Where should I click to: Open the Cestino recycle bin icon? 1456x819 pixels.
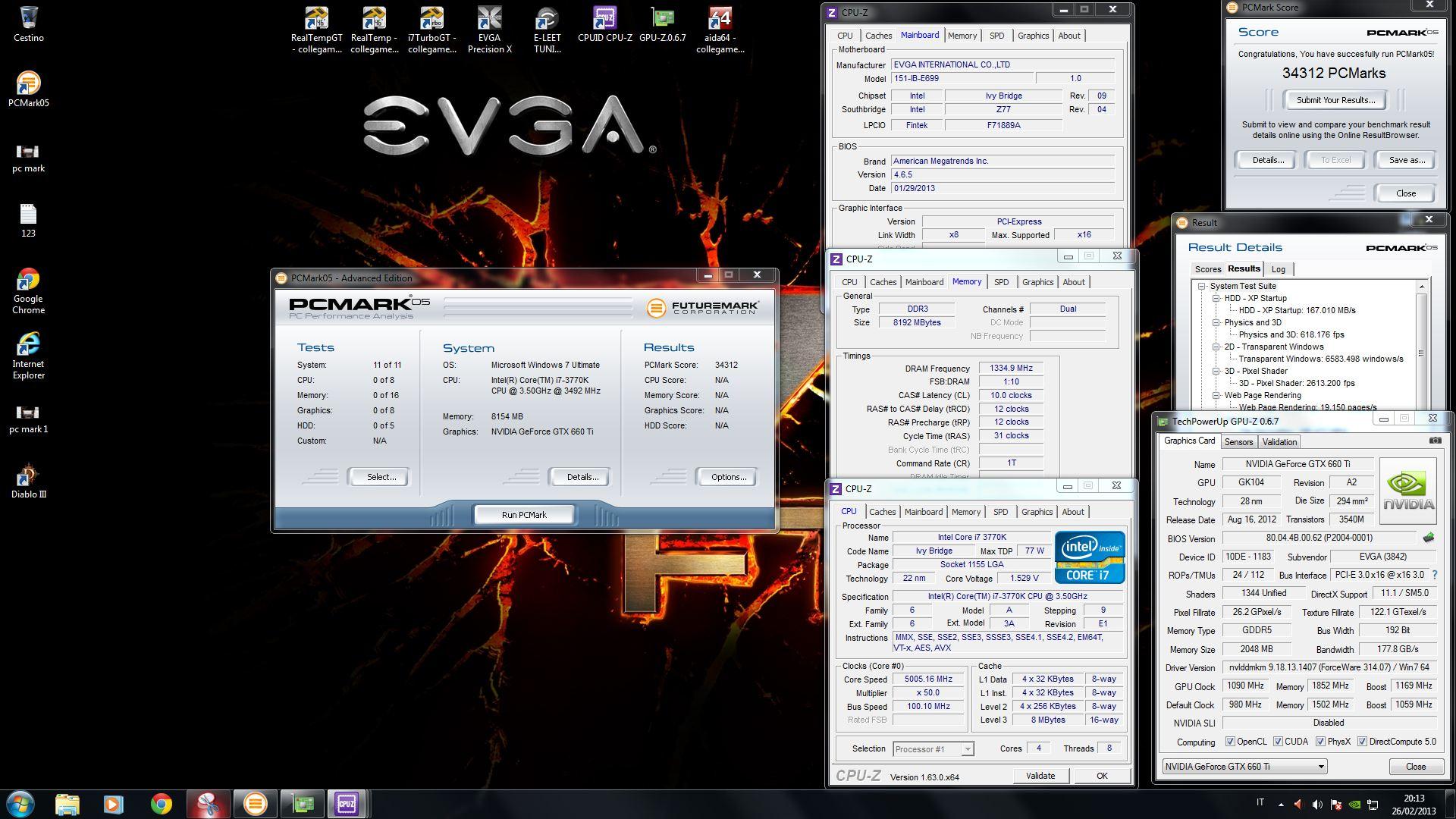(29, 23)
